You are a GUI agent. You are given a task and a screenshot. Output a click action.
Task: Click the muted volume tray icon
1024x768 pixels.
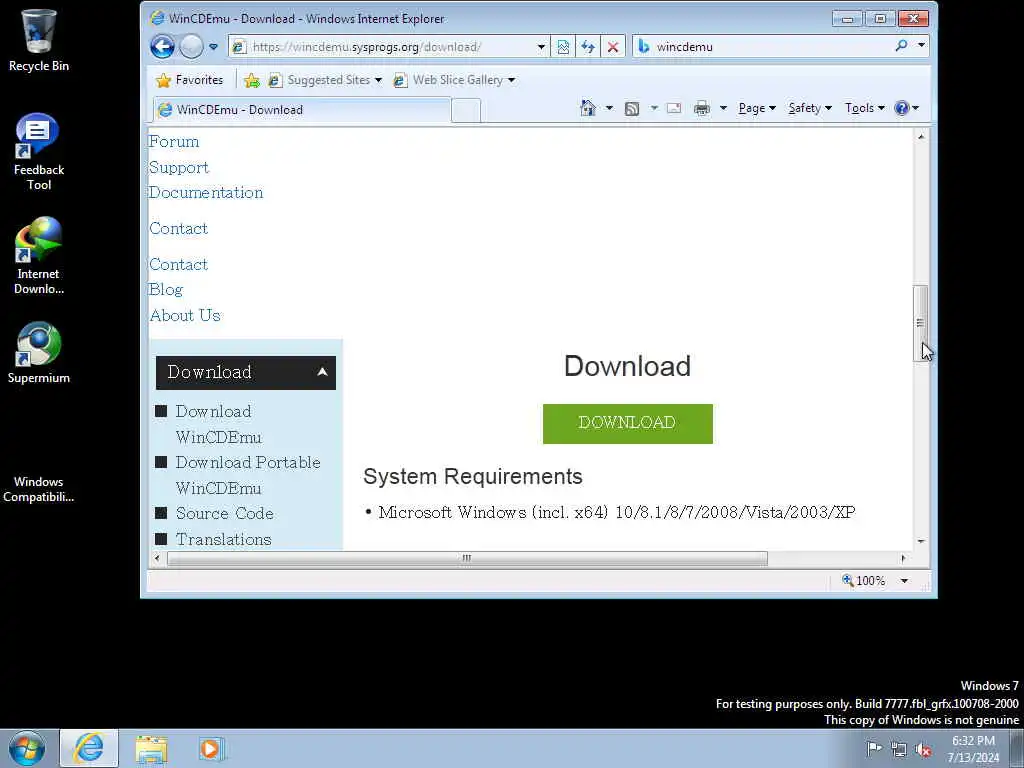coord(923,749)
